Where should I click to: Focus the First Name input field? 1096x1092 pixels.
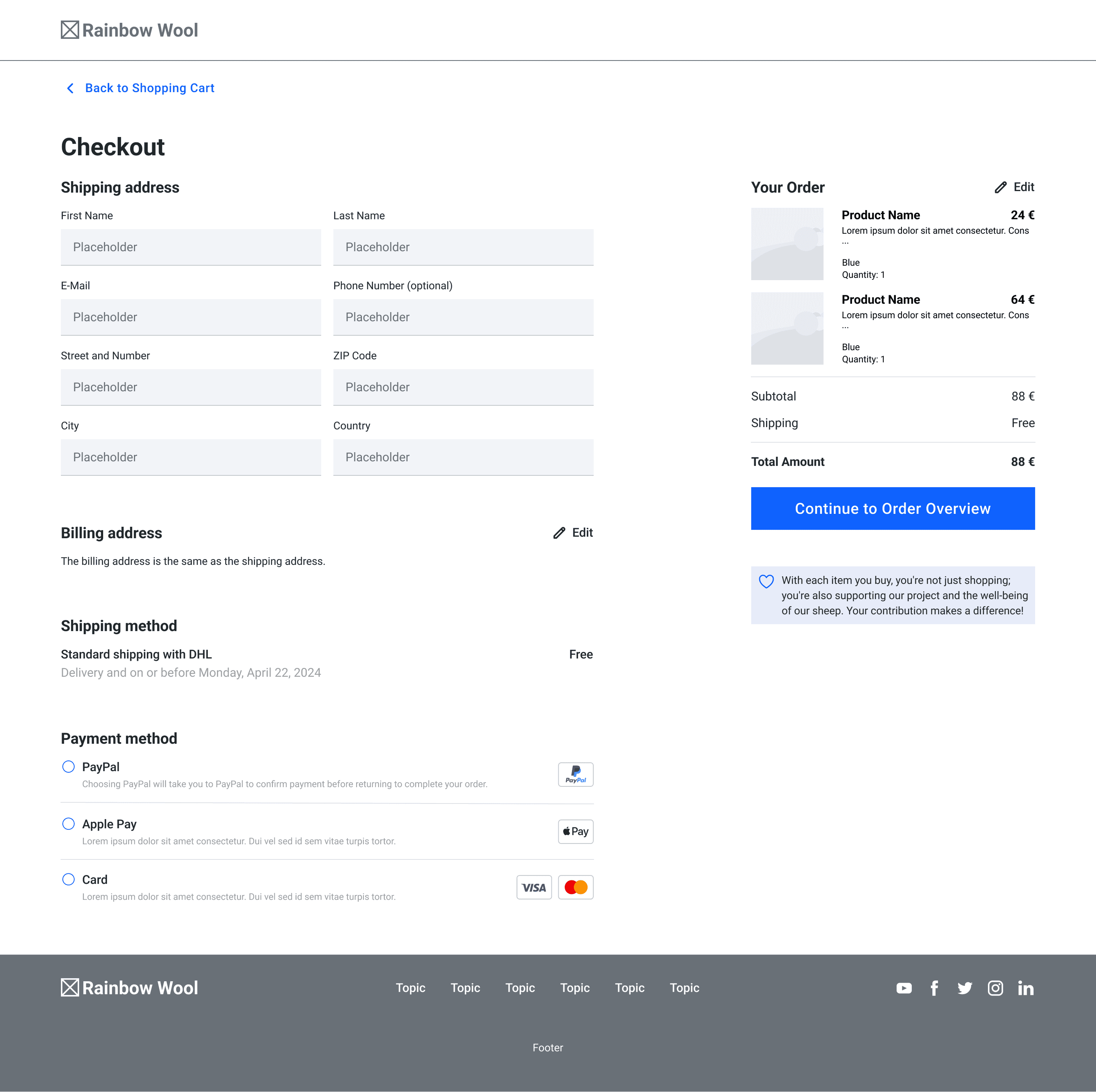tap(191, 247)
